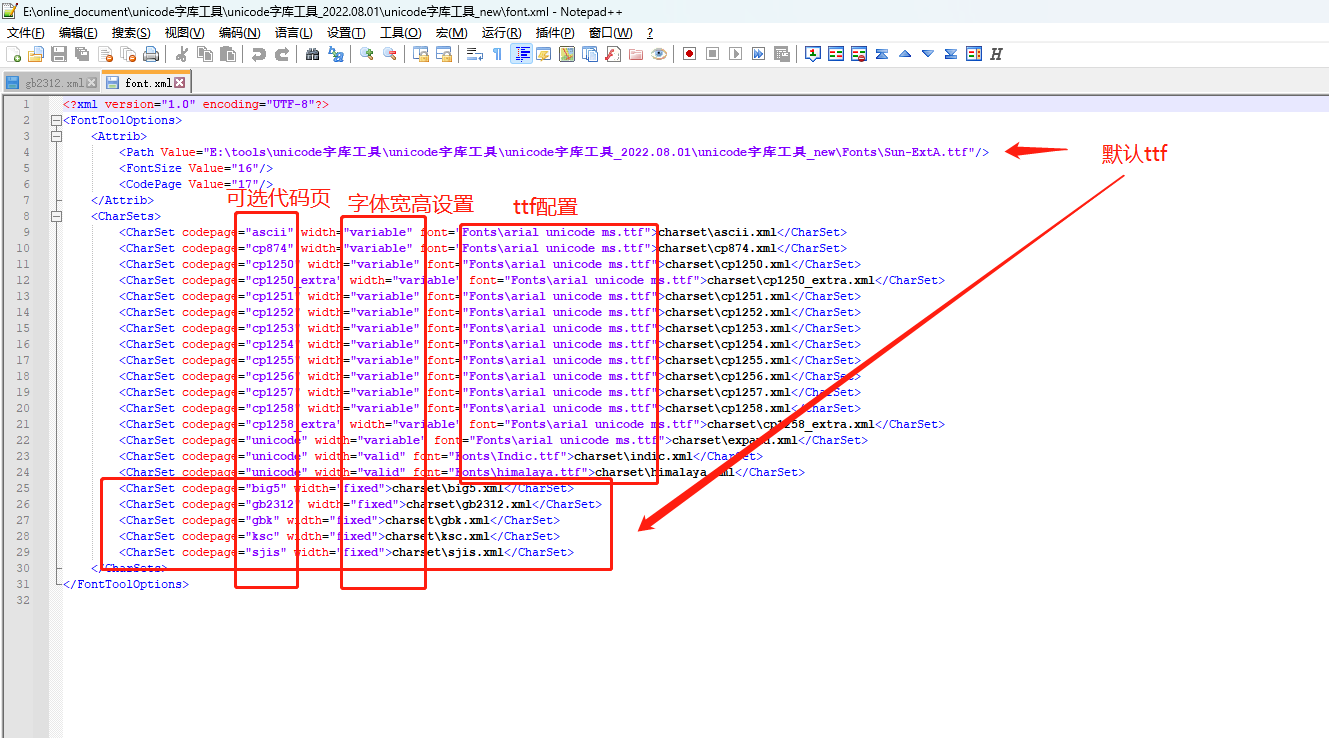Jump to previous difference up-arrow icon
The image size is (1329, 738).
point(905,54)
